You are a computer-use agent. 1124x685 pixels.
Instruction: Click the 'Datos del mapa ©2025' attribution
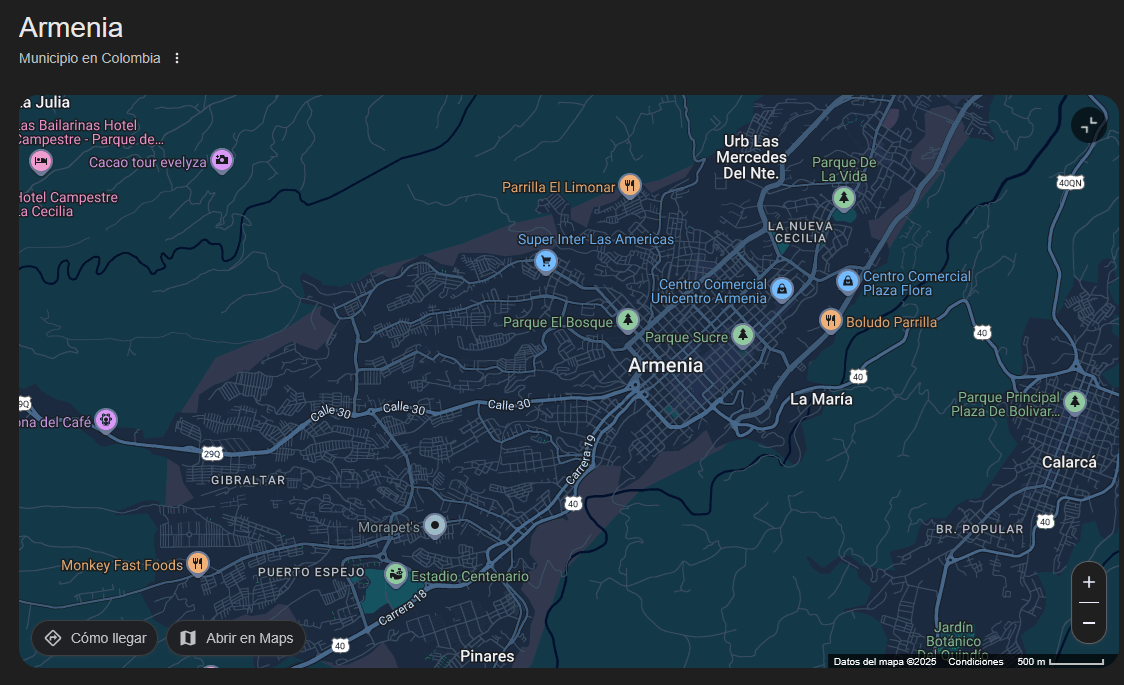[x=885, y=661]
